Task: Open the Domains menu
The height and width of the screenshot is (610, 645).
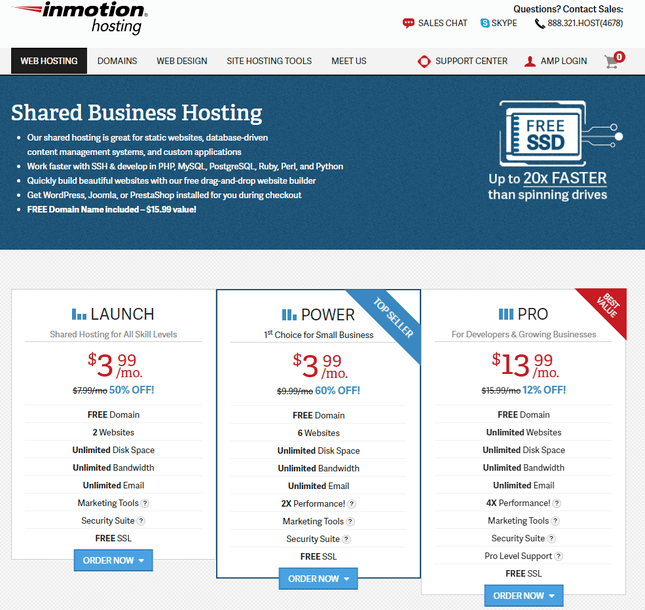Action: 117,61
